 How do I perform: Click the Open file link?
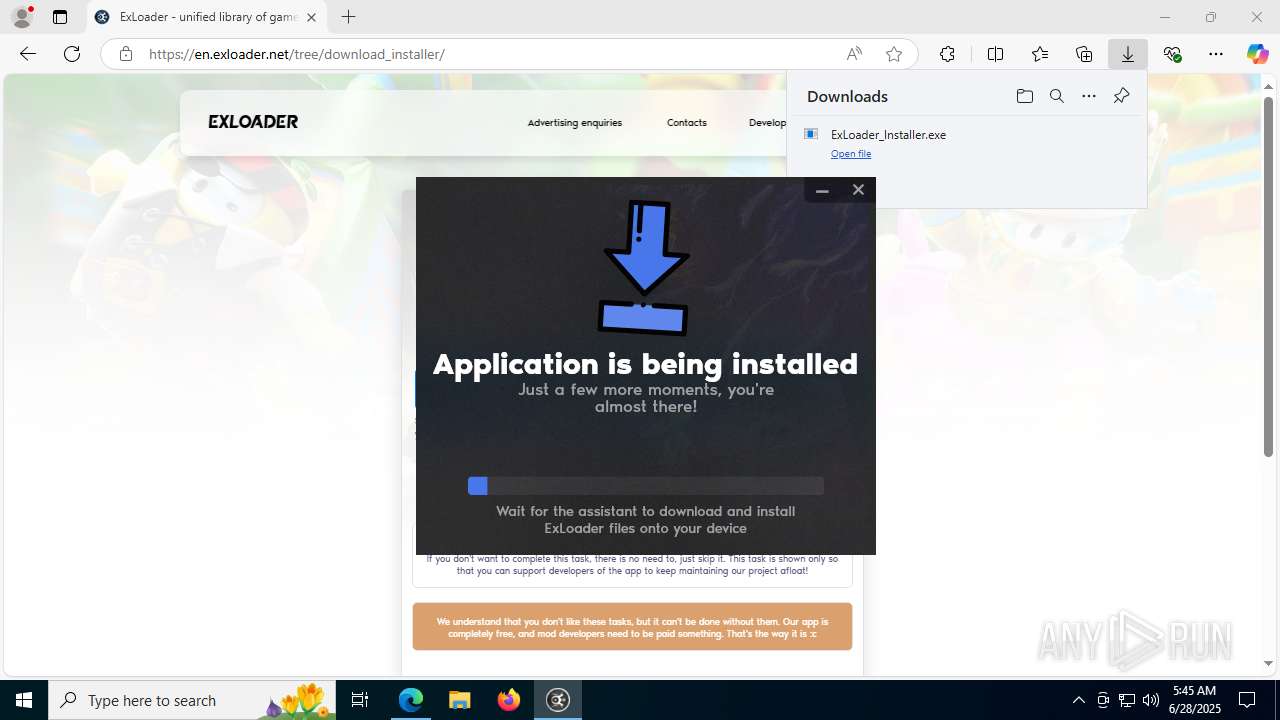point(851,154)
